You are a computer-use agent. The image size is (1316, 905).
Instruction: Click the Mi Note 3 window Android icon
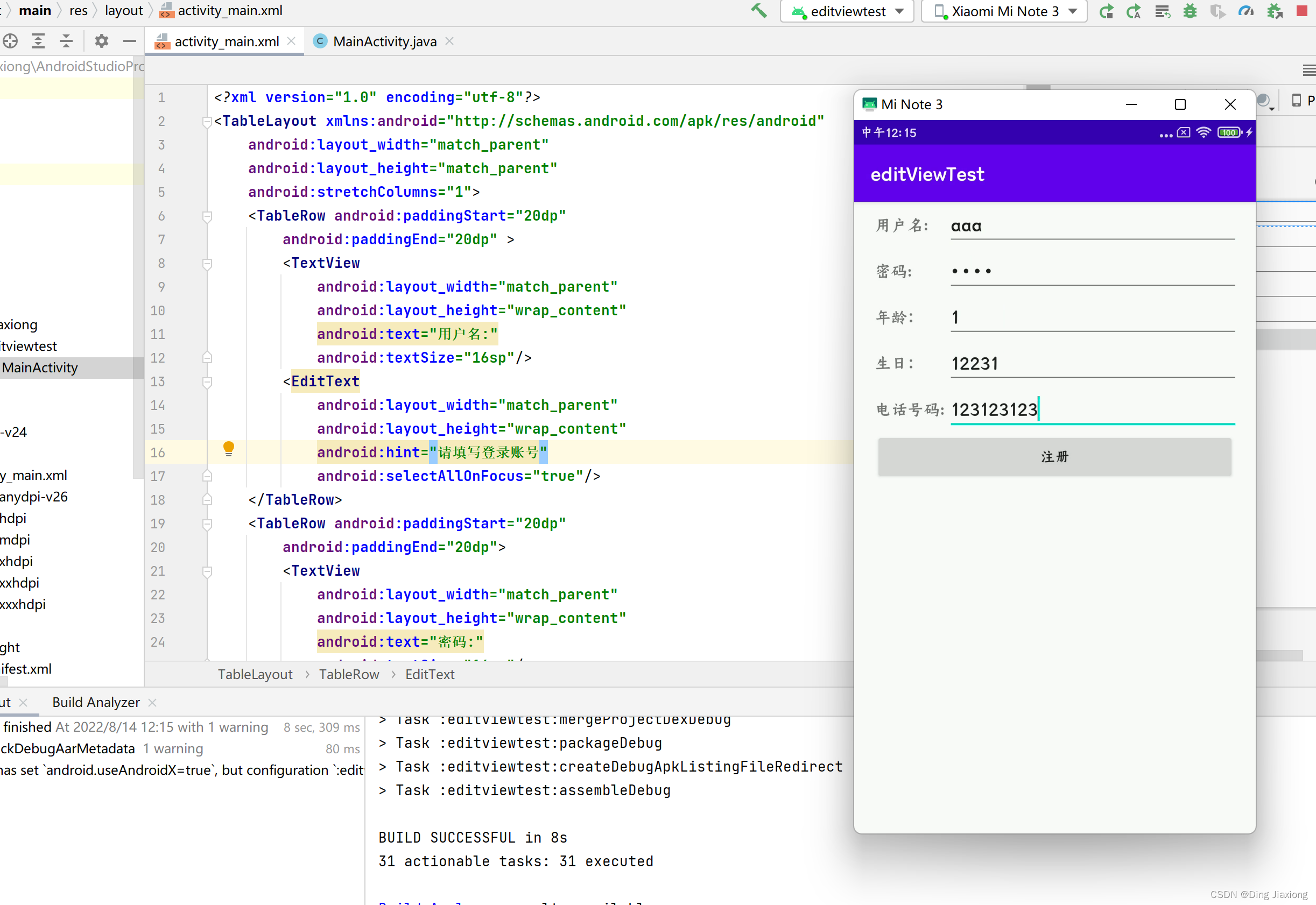869,104
